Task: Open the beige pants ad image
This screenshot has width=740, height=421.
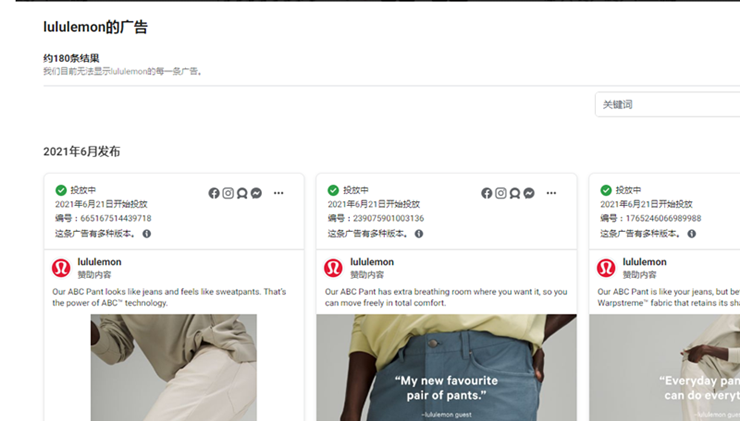Action: click(x=174, y=368)
